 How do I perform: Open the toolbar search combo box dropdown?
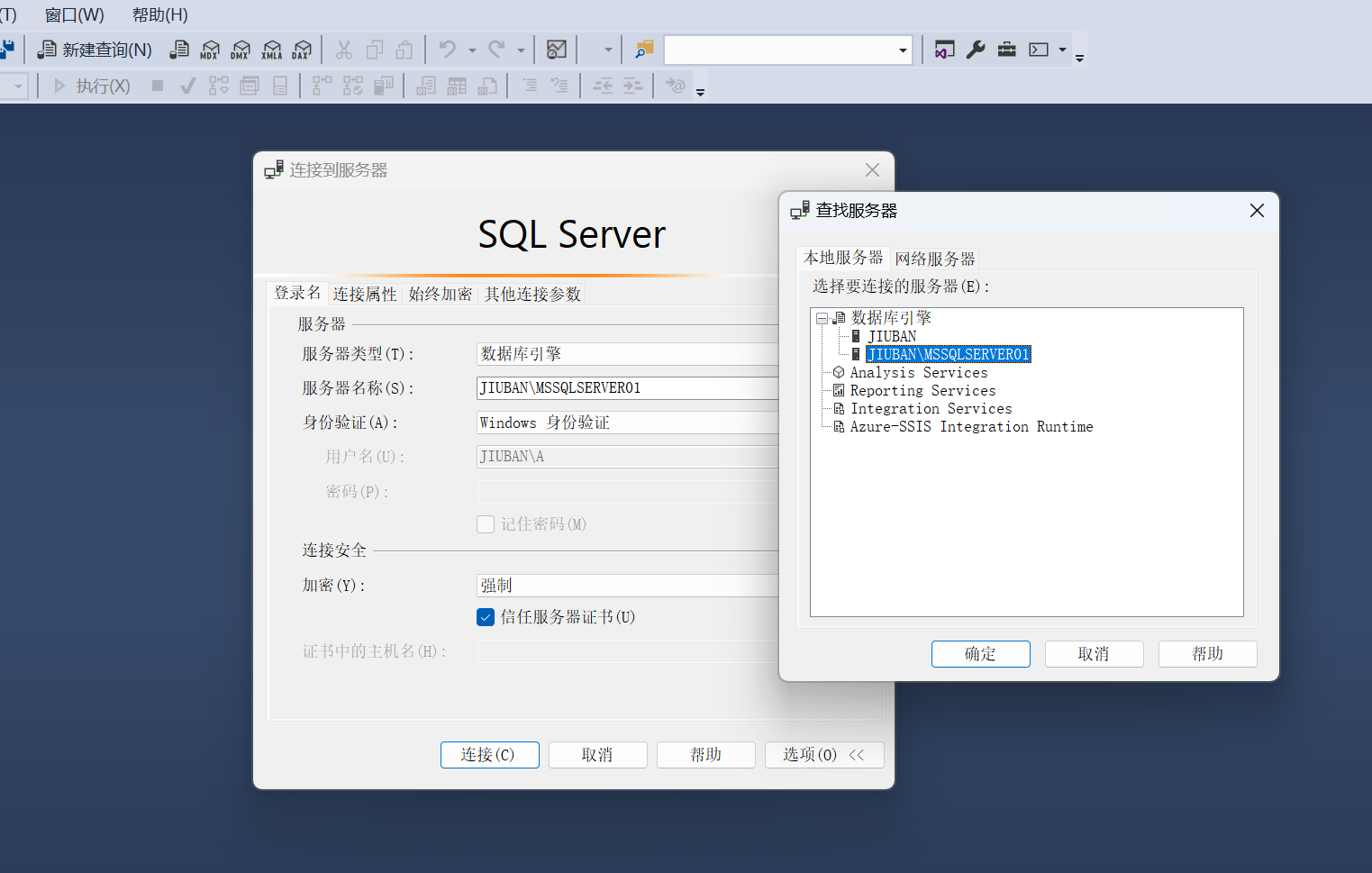[903, 50]
